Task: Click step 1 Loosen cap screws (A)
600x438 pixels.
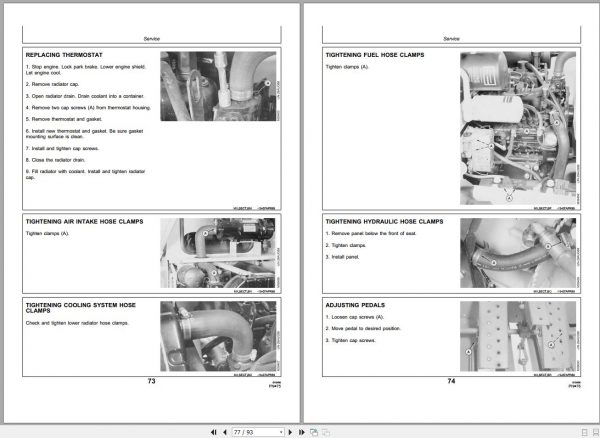Action: click(x=355, y=317)
